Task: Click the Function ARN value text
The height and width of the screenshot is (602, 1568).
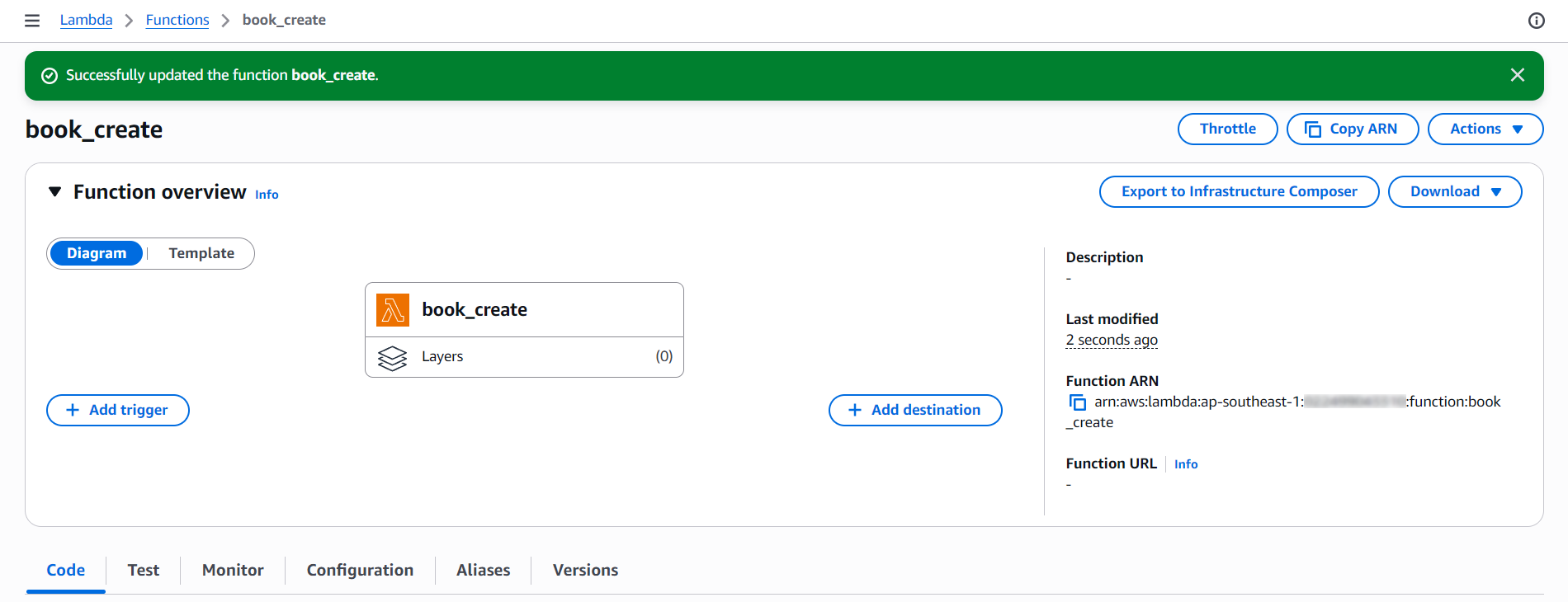Action: 1283,412
